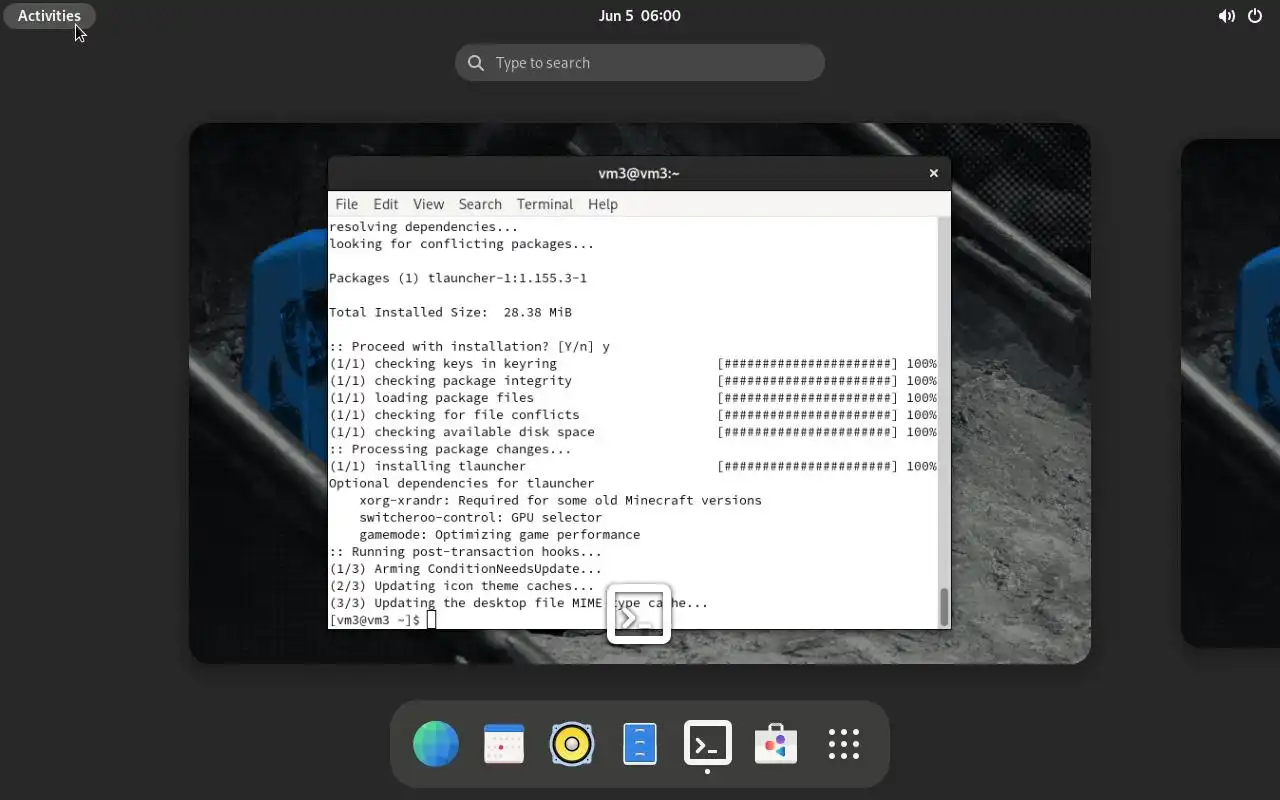The width and height of the screenshot is (1280, 800).
Task: Open the clock showing Jun 5 06:00
Action: [x=640, y=16]
